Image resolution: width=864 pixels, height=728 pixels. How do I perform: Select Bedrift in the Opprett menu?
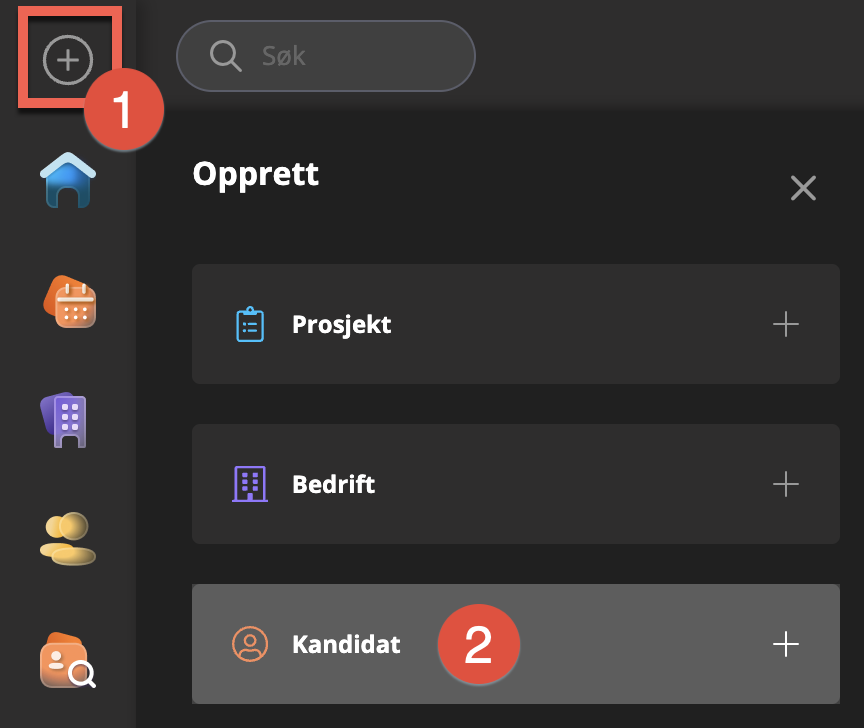[334, 485]
